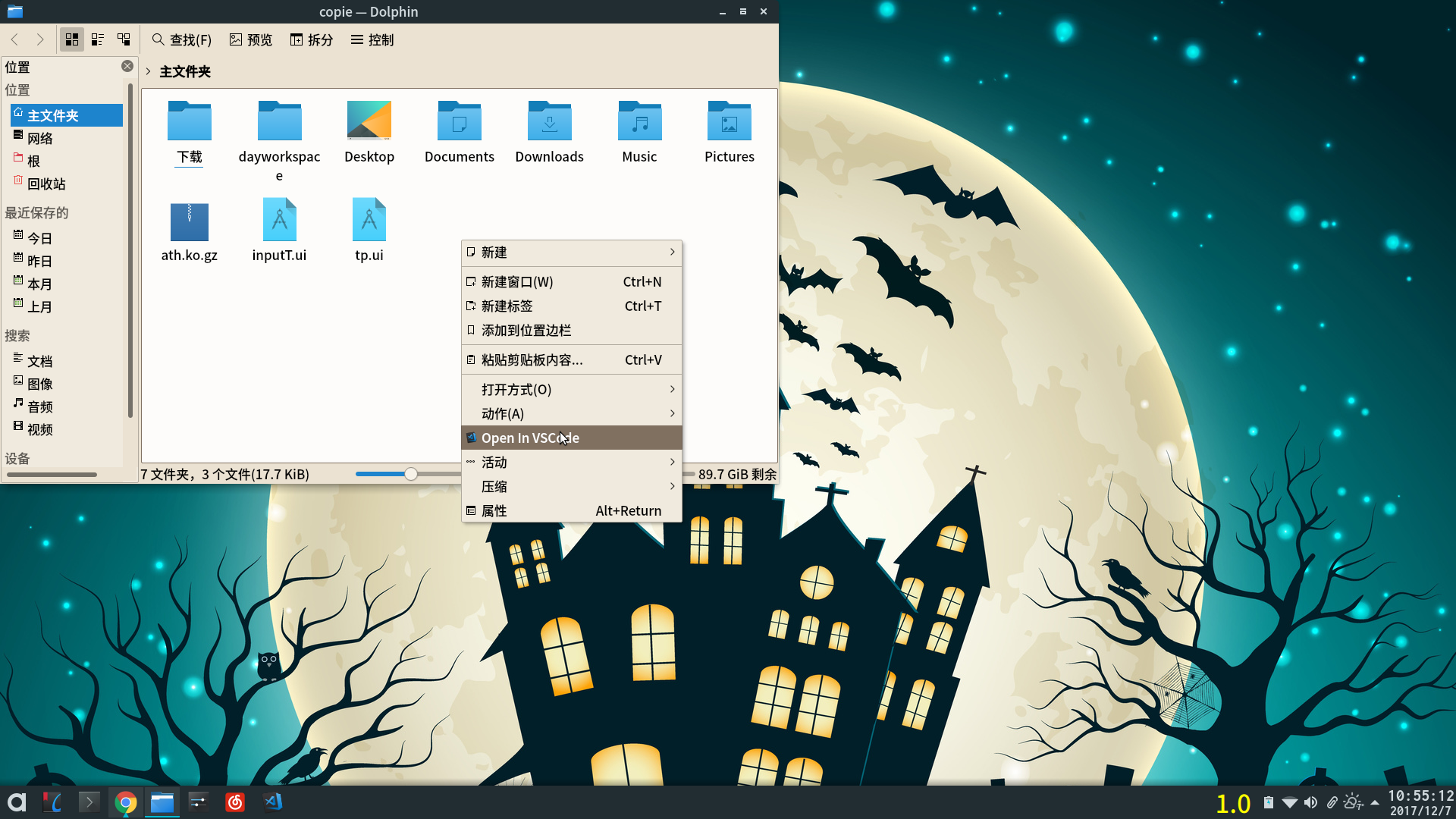Screen dimensions: 1456x819
Task: Choose 新建标签 (New Tab)
Action: pos(572,306)
